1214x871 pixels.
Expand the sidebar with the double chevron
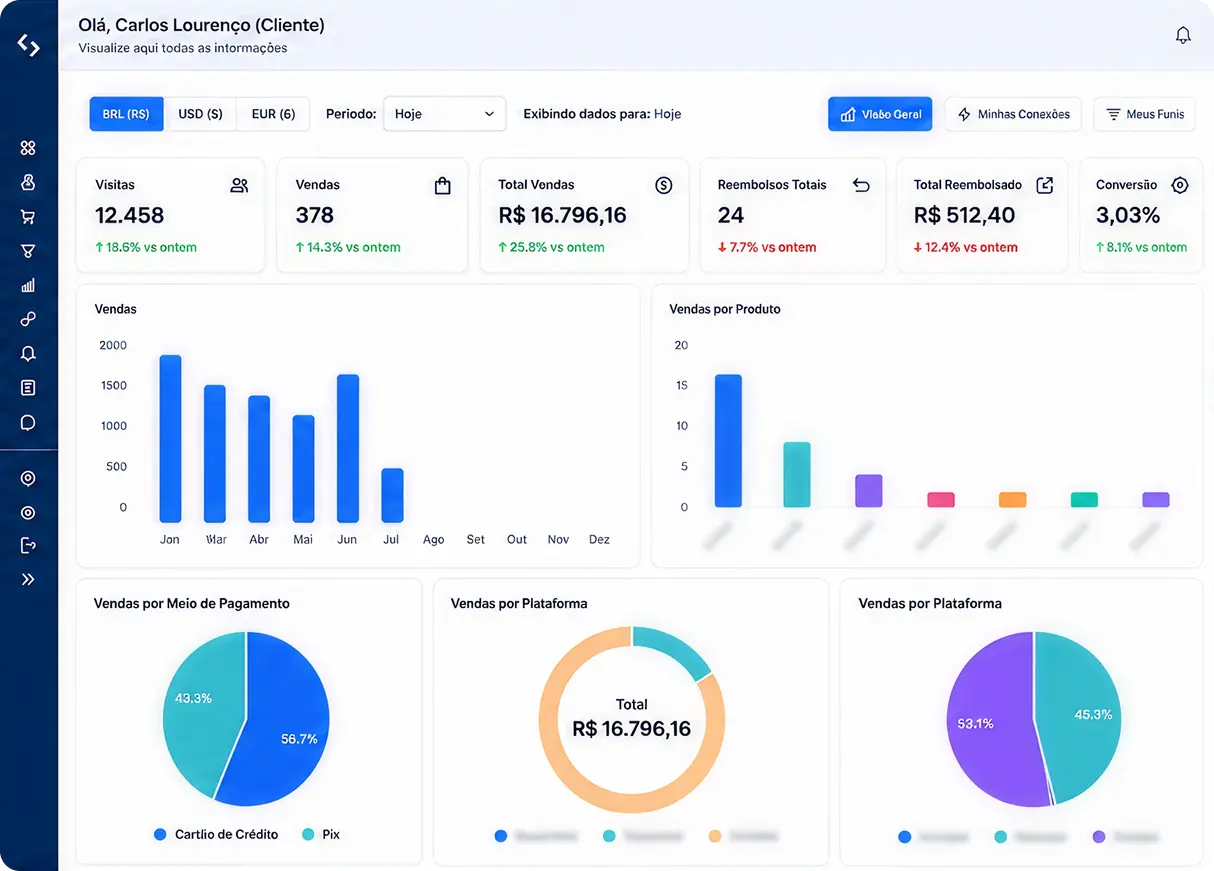28,579
